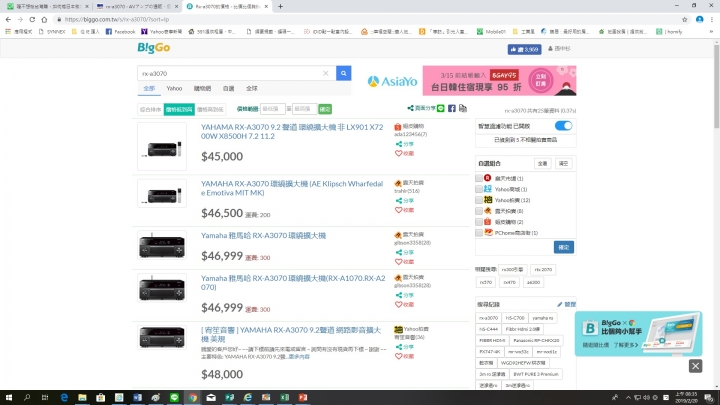The width and height of the screenshot is (720, 405).
Task: Copy page link icon beside Facebook
Action: (463, 108)
